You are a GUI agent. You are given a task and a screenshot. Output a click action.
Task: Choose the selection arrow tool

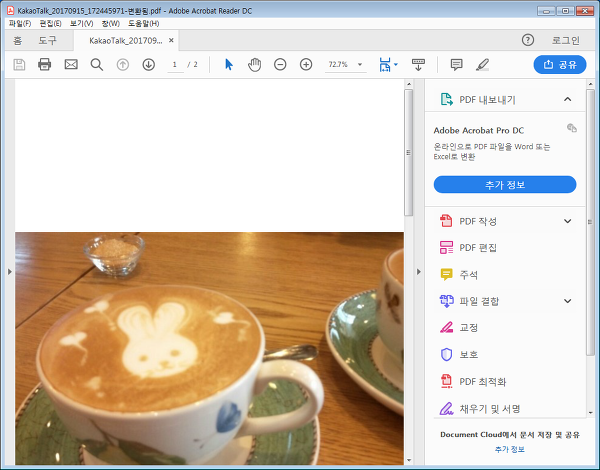coord(229,64)
